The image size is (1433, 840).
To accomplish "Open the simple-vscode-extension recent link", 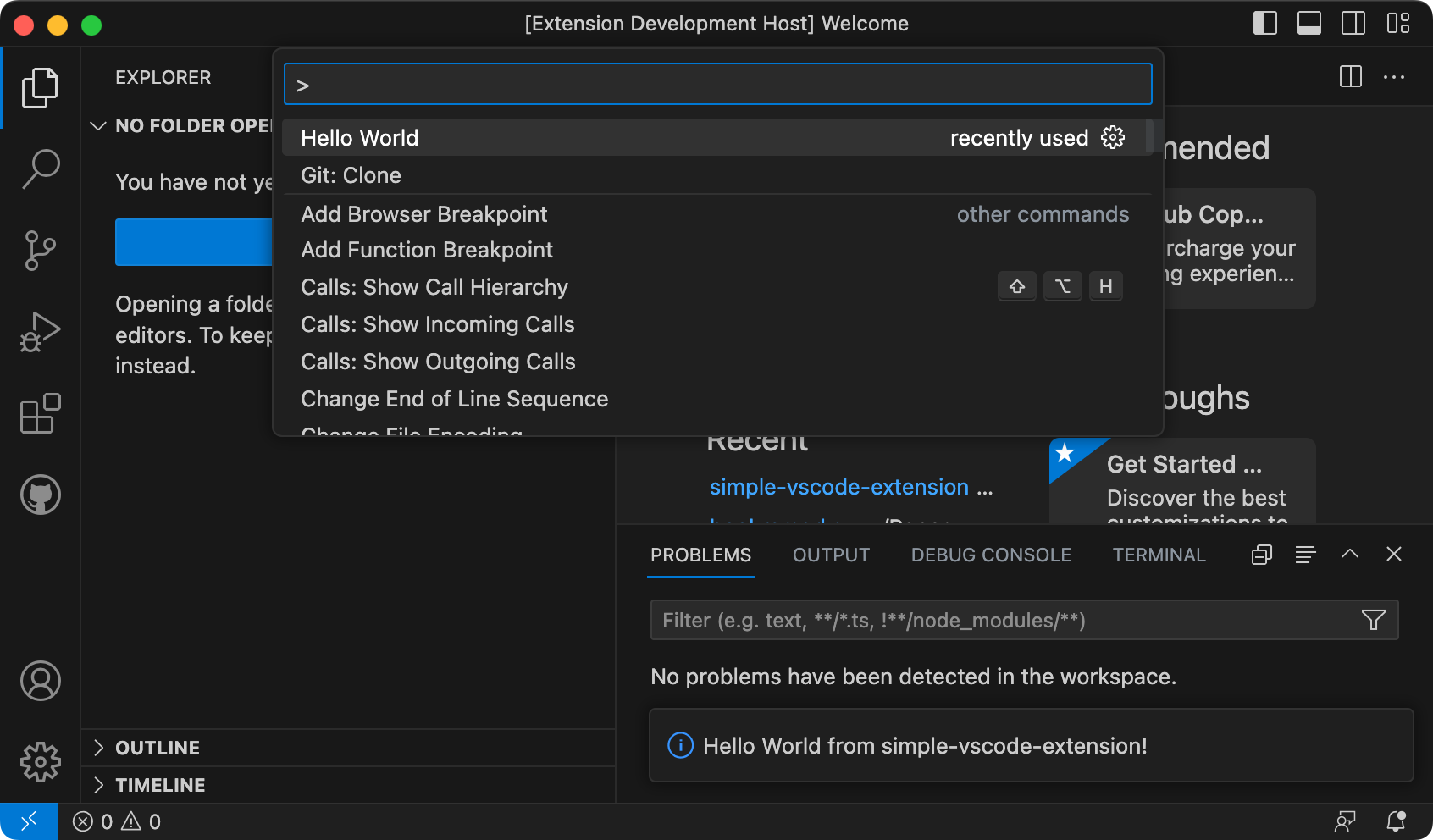I will click(838, 487).
